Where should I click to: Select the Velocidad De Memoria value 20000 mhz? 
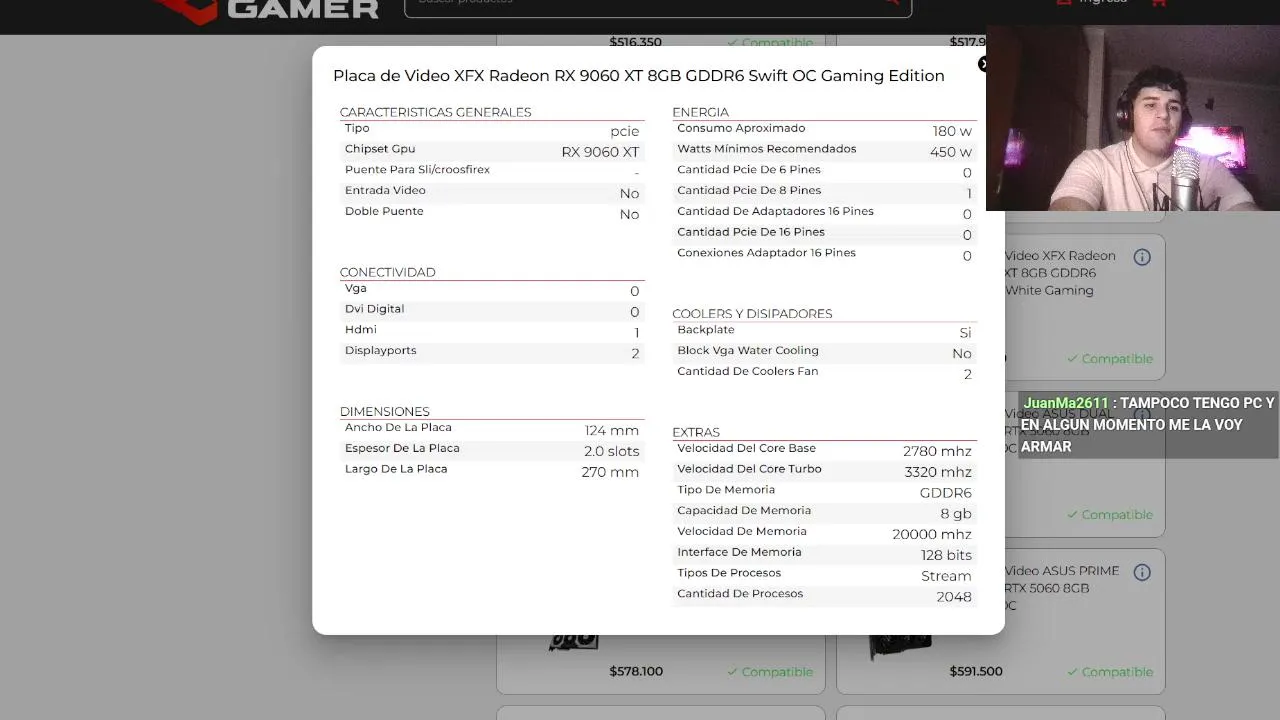coord(932,534)
